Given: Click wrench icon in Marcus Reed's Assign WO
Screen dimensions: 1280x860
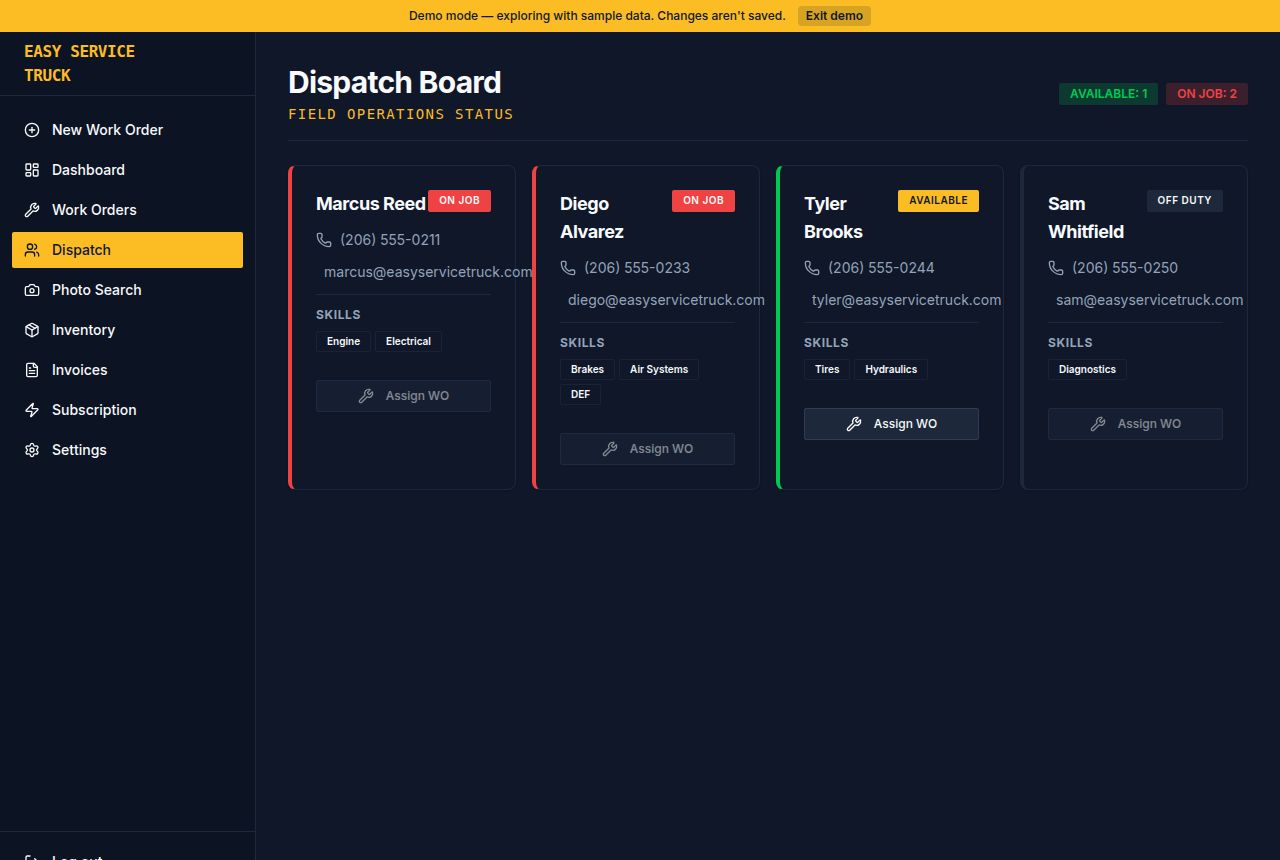Looking at the screenshot, I should pyautogui.click(x=366, y=396).
